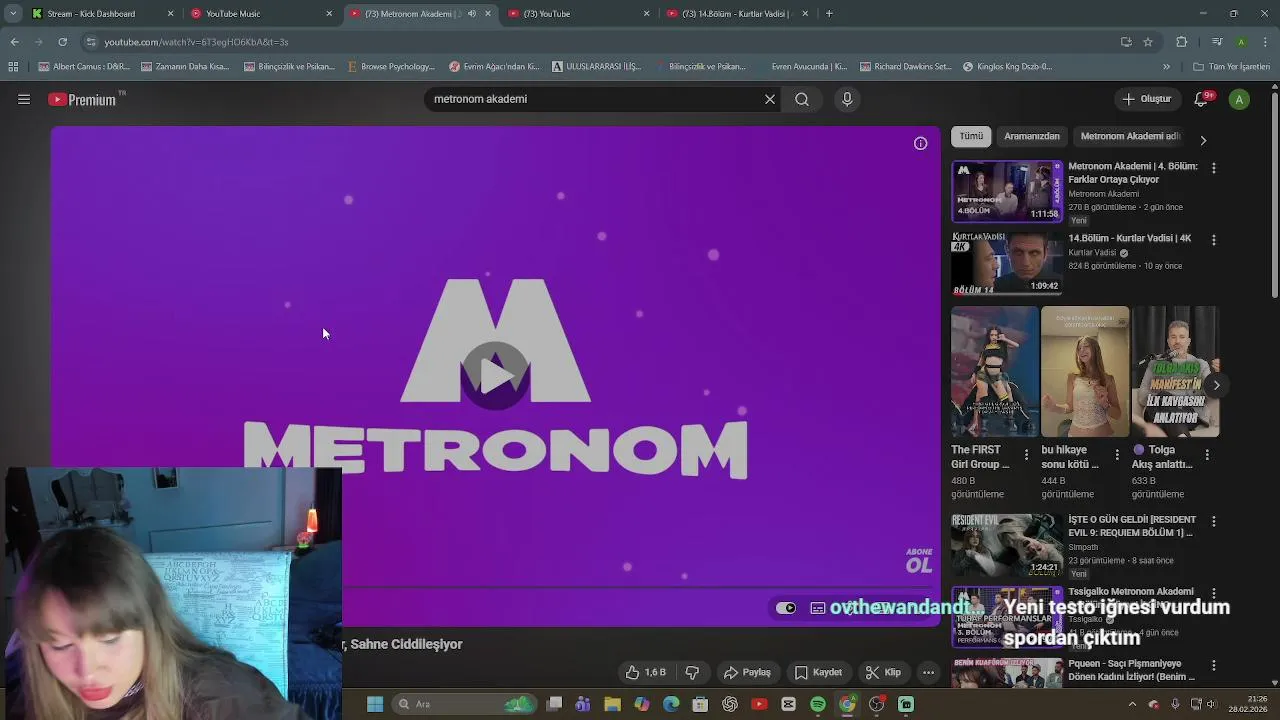1280x720 pixels.
Task: Open options for Tolga Akış anlattı short
Action: tap(1207, 455)
